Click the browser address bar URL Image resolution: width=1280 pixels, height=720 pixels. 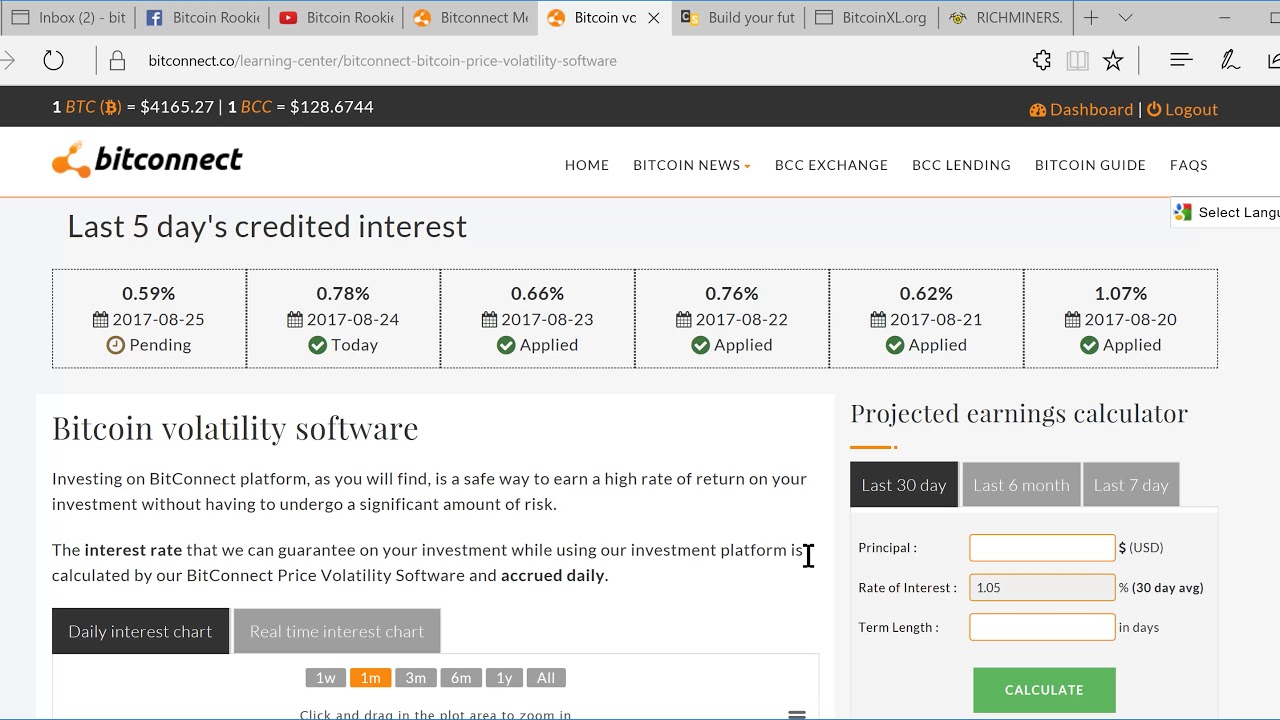coord(382,61)
